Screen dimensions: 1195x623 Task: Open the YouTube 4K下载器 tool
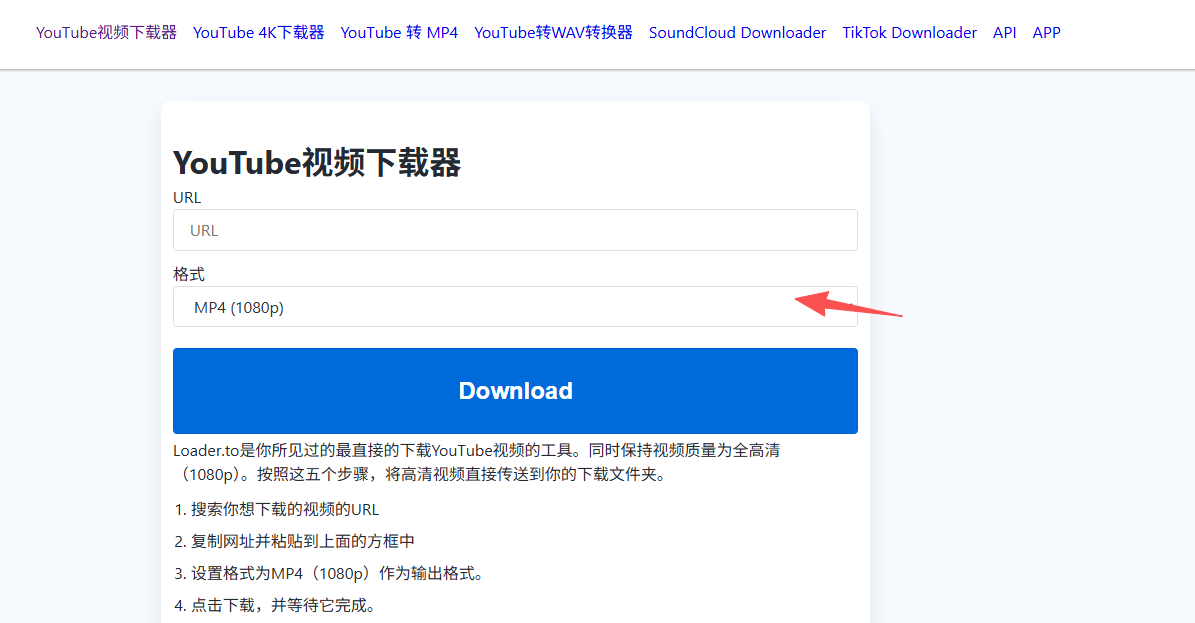258,32
